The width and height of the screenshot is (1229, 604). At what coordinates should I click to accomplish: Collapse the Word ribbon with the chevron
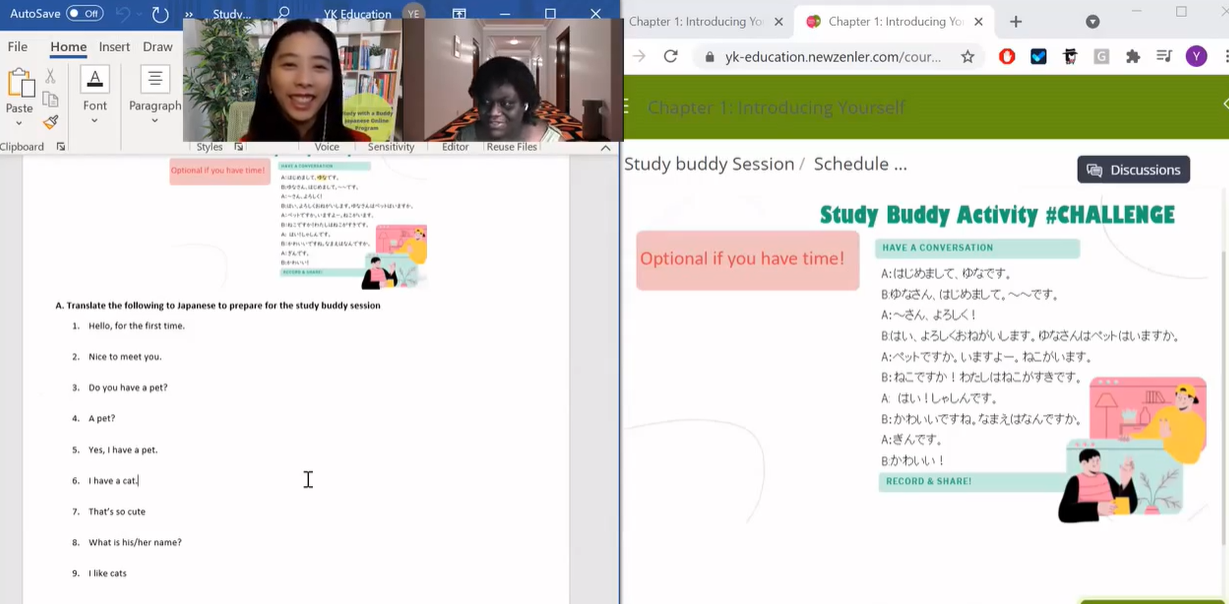[605, 147]
